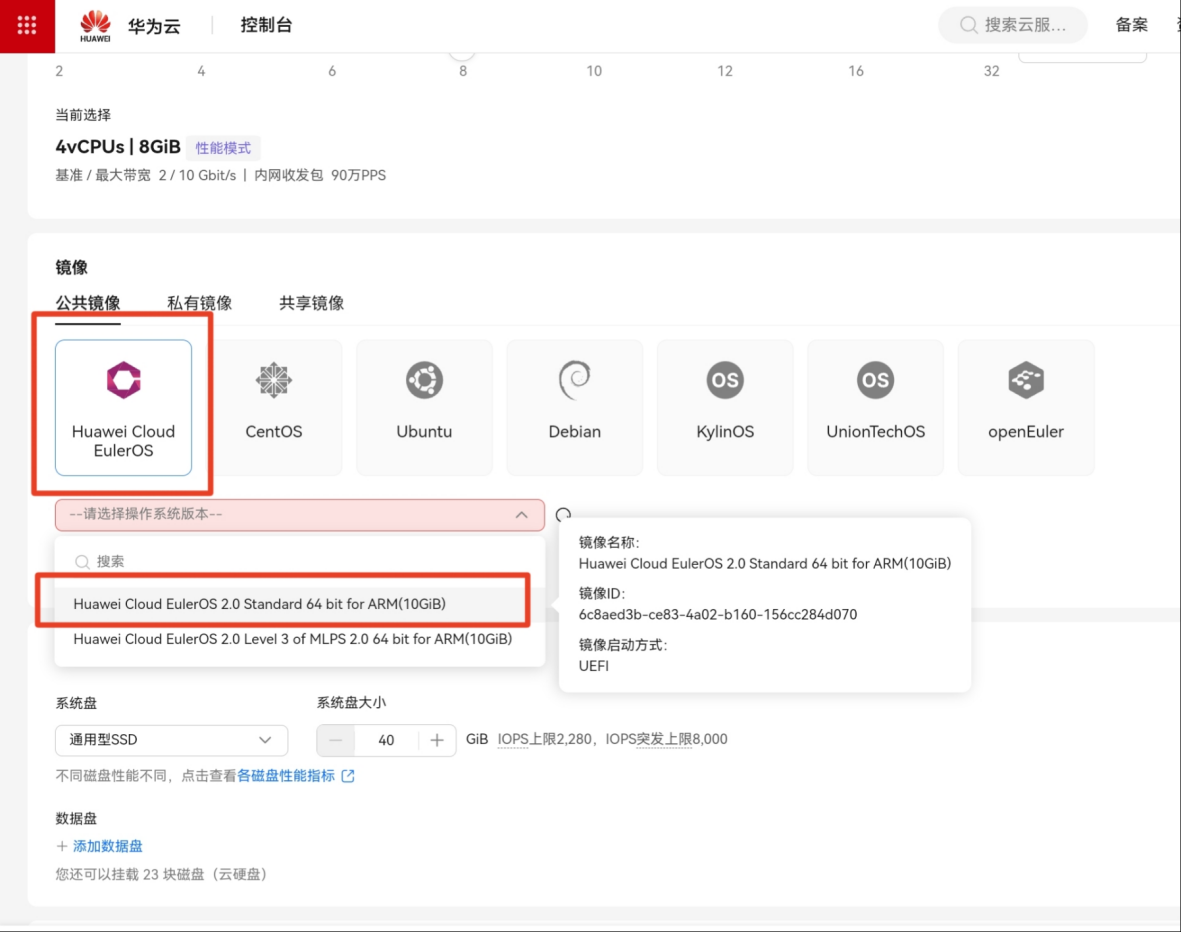The image size is (1181, 933).
Task: Select the Debian image icon
Action: tap(575, 380)
